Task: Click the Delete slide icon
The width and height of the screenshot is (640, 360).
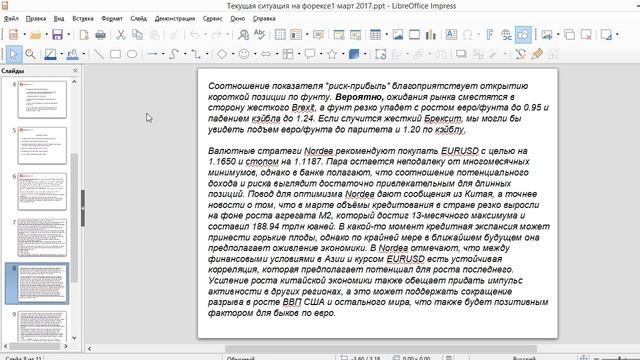Action: tap(587, 35)
